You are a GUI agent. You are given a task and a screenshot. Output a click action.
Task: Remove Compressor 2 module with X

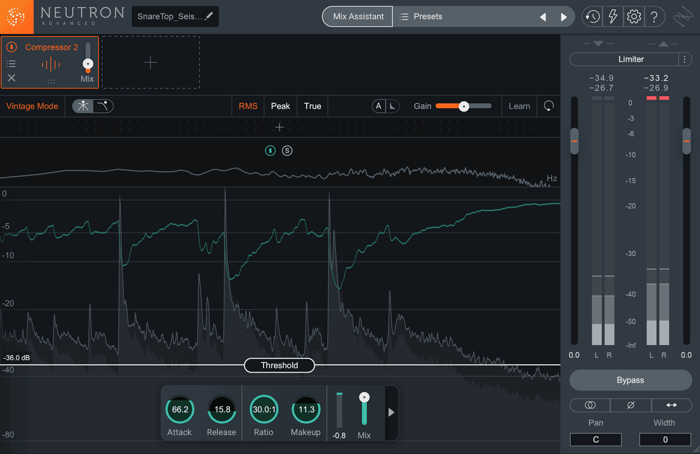tap(12, 78)
